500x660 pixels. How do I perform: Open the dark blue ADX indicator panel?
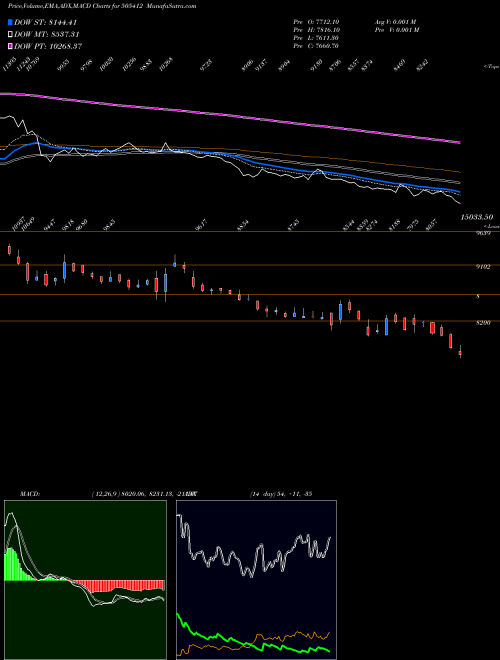point(256,580)
